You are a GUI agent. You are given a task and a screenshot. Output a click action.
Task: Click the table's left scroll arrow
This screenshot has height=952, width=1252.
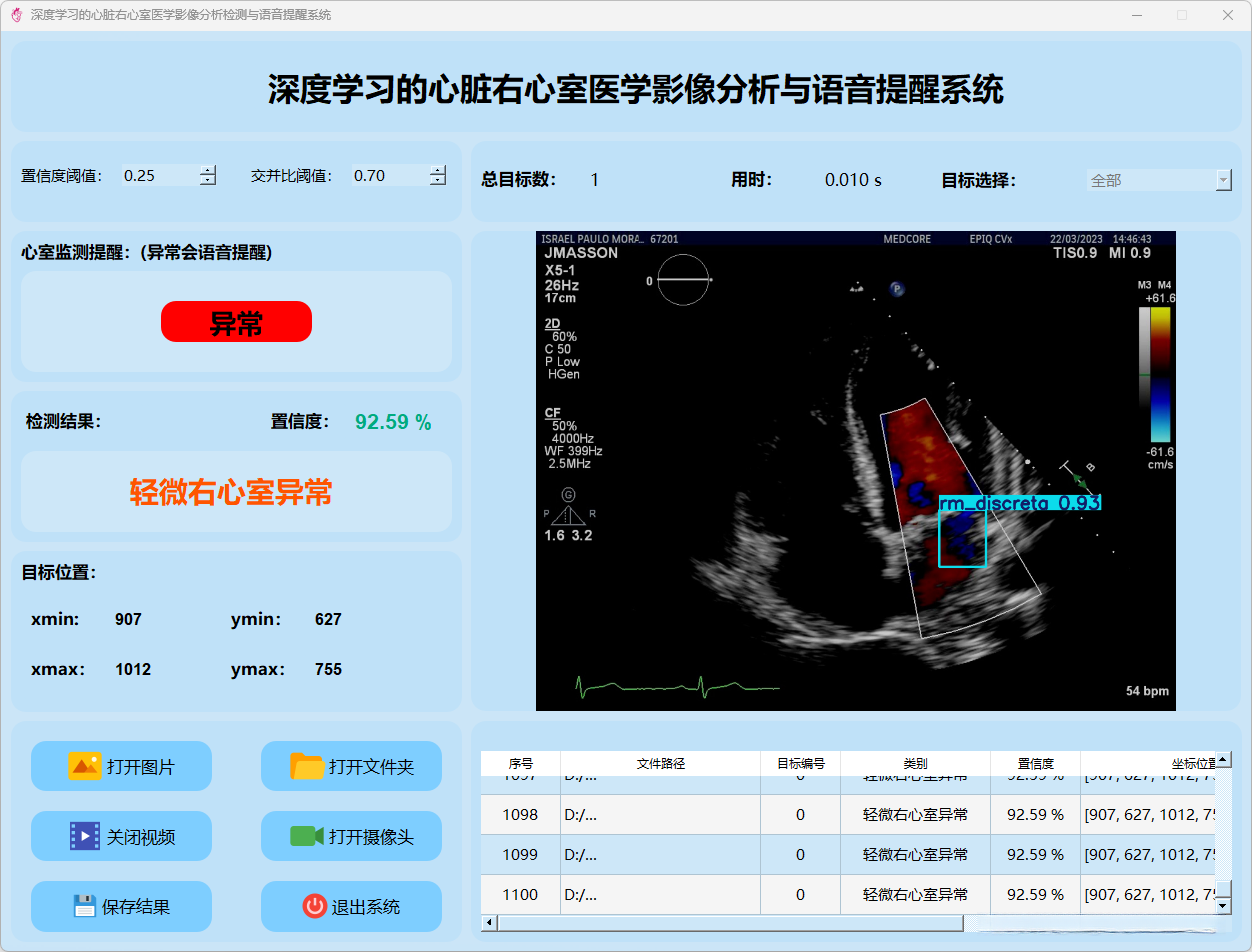(489, 923)
